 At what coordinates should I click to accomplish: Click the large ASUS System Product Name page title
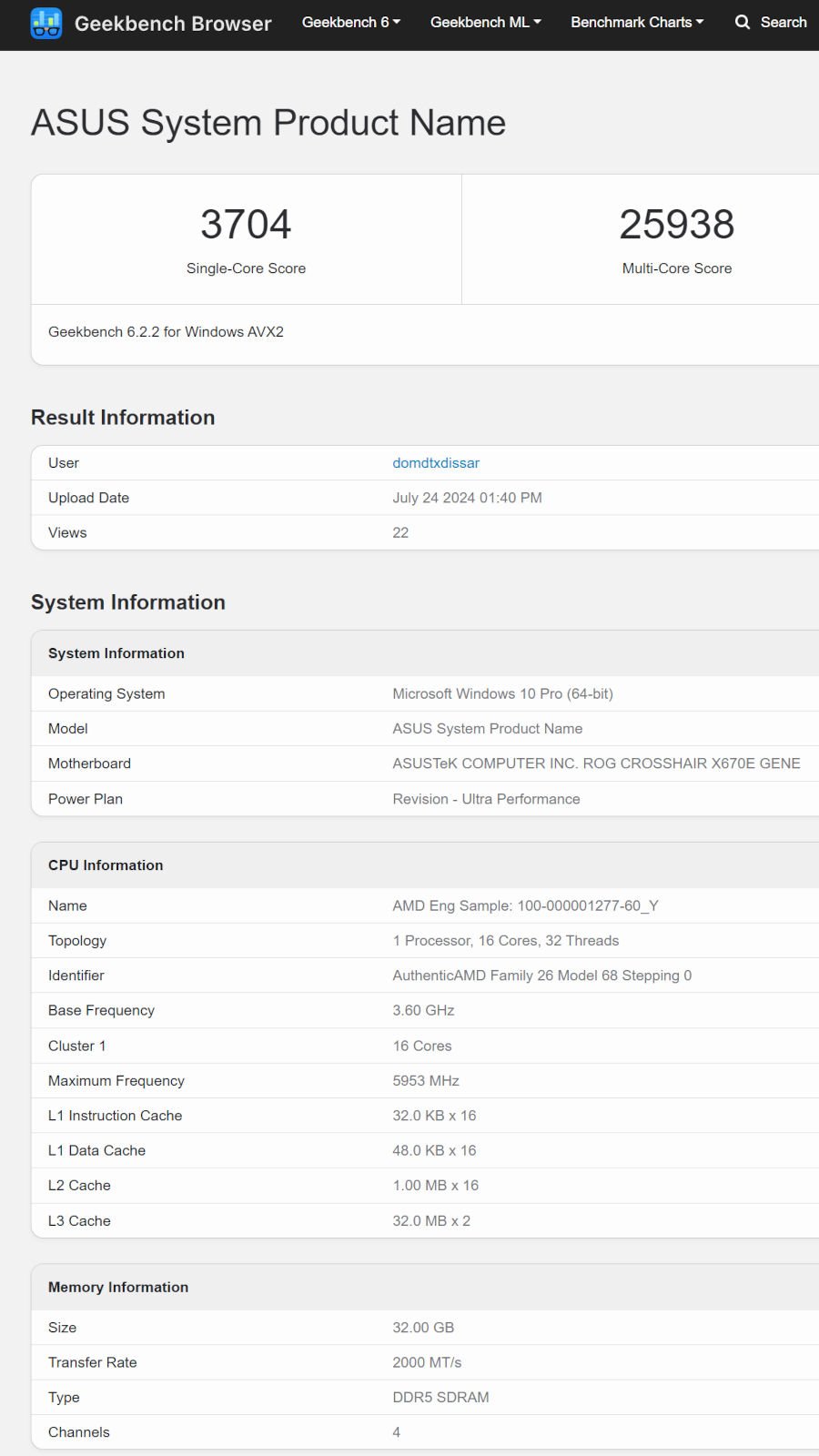pyautogui.click(x=268, y=123)
